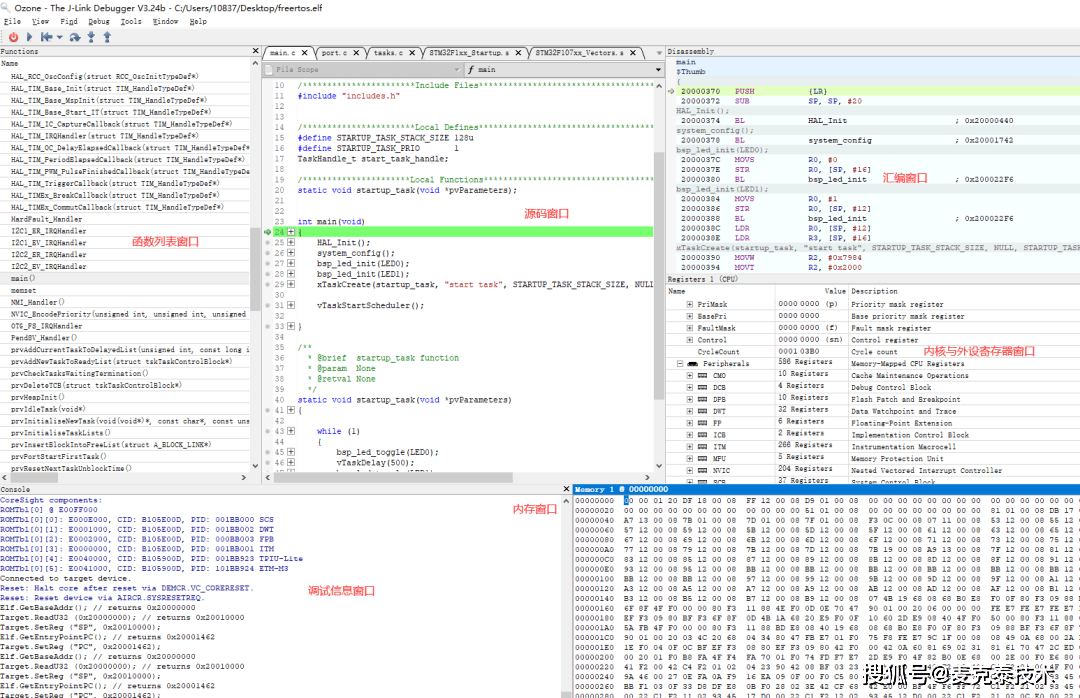Click the red power/stop debug session icon
The image size is (1080, 698).
pos(13,37)
